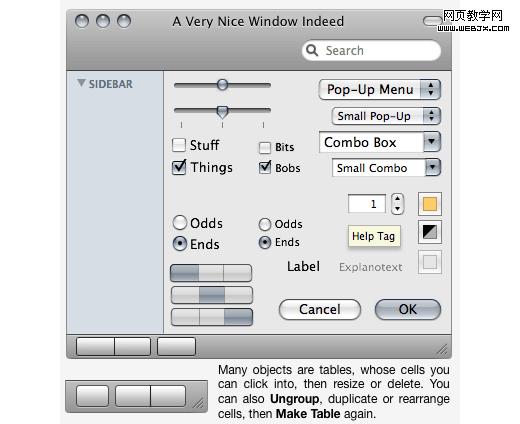Click the Help Tag tooltip
Viewport: 520px width, 424px height.
coord(374,236)
